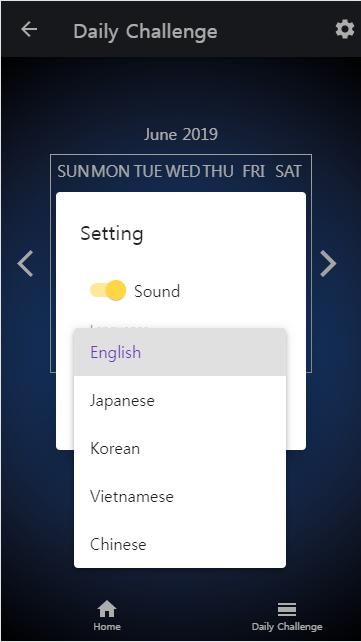Select English from language list
The image size is (361, 642).
(180, 352)
